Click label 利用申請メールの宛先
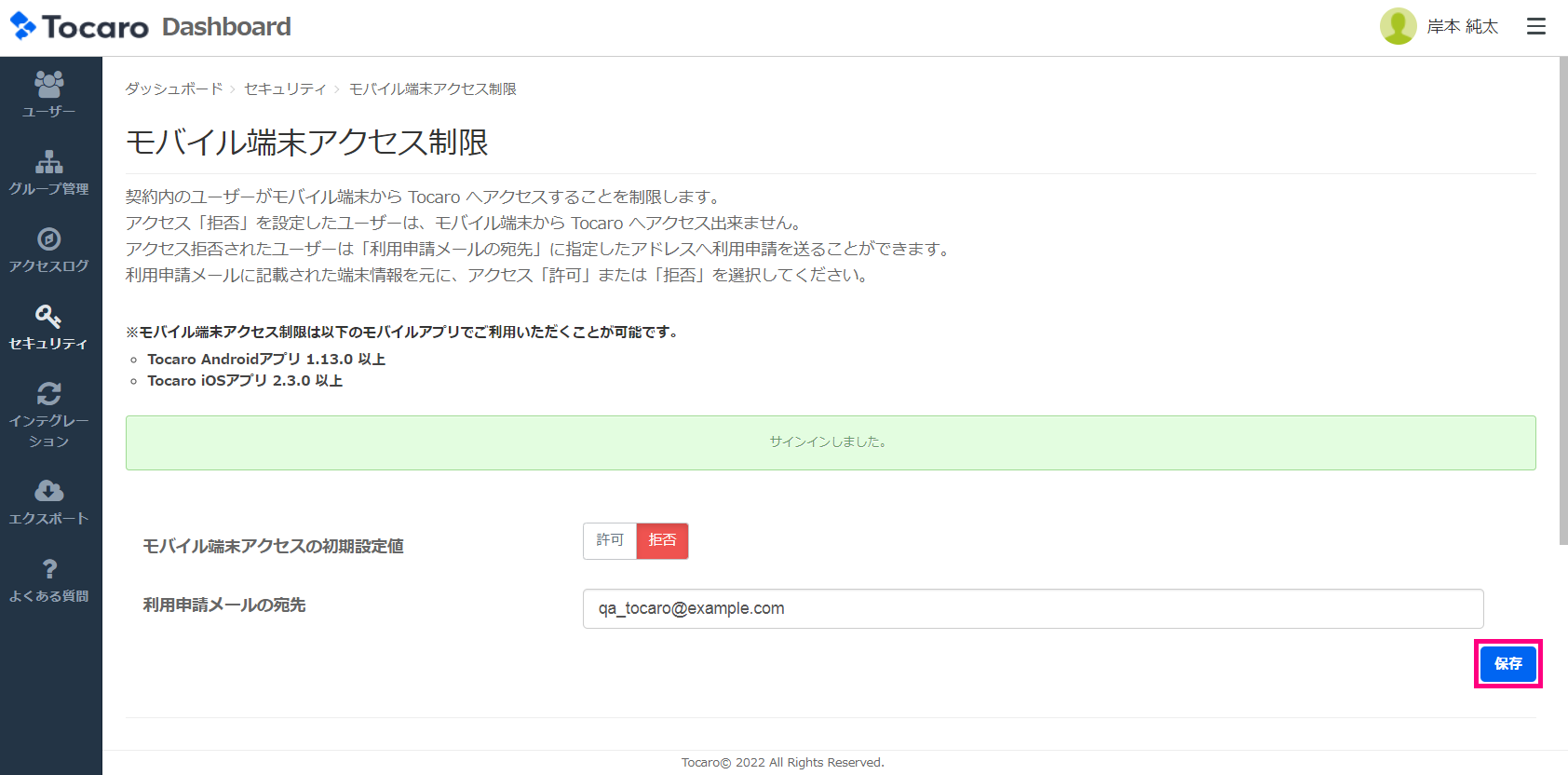This screenshot has height=775, width=1568. pos(224,605)
